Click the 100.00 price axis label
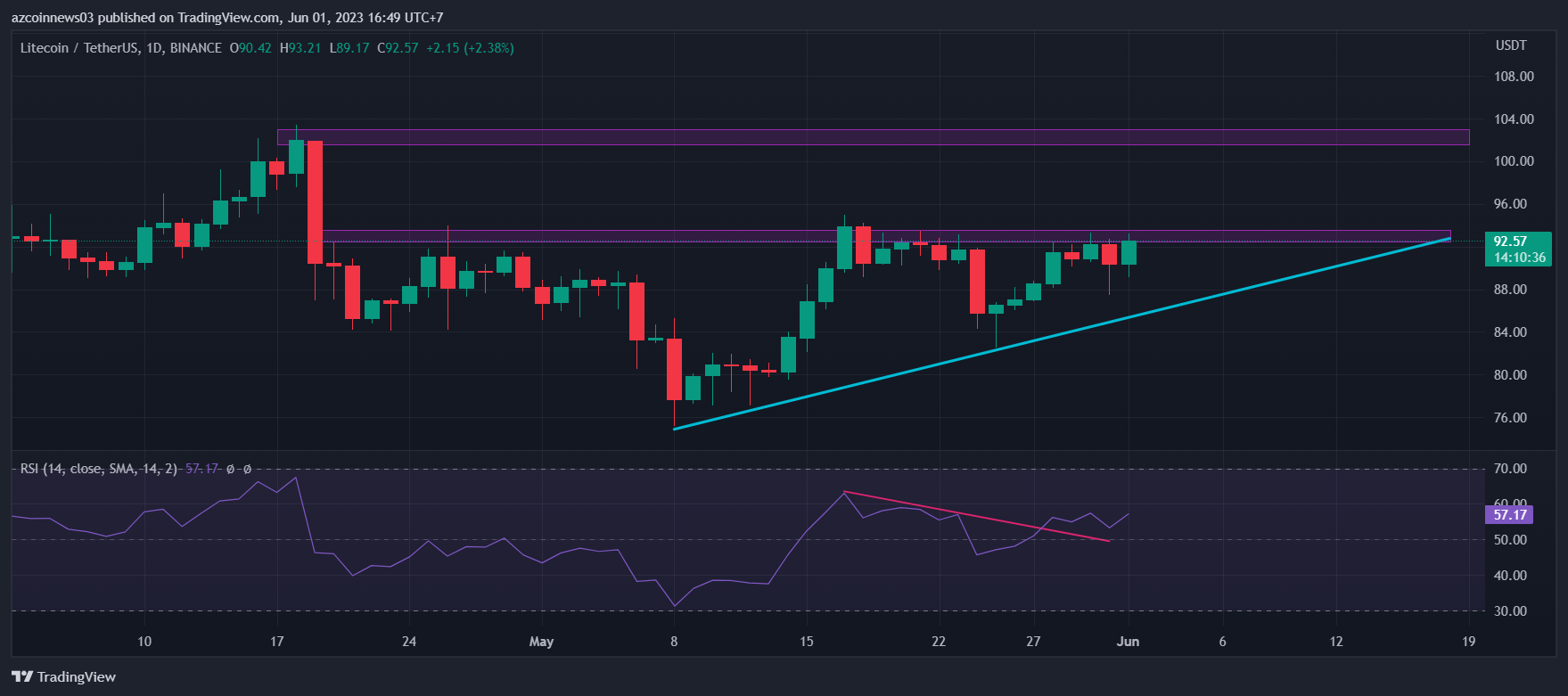Viewport: 1568px width, 696px height. tap(1515, 161)
